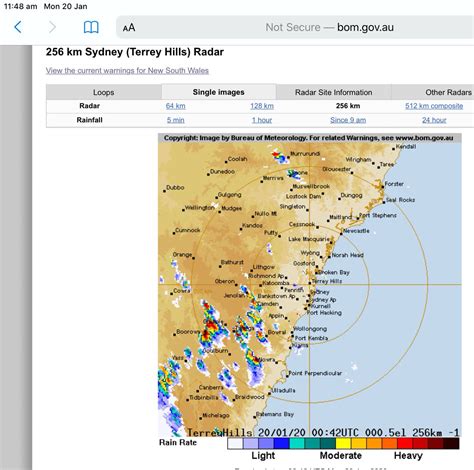This screenshot has width=474, height=470.
Task: Click Bathurst on the radar map
Action: [x=232, y=263]
